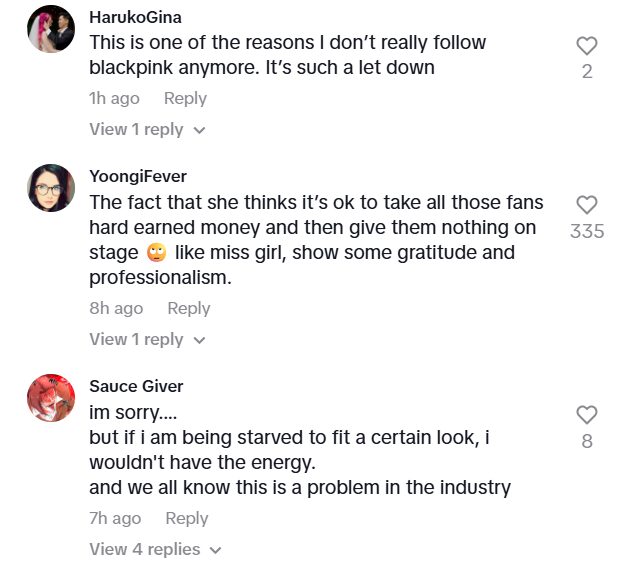
Task: Expand "View 4 replies" under Sauce Giver's comment
Action: 155,549
